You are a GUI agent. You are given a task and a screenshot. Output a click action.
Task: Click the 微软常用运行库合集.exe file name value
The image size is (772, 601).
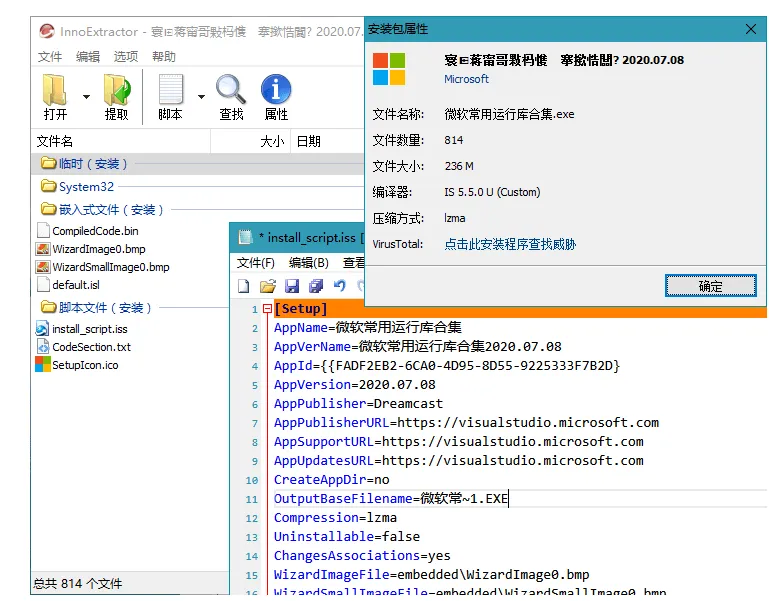click(x=509, y=114)
